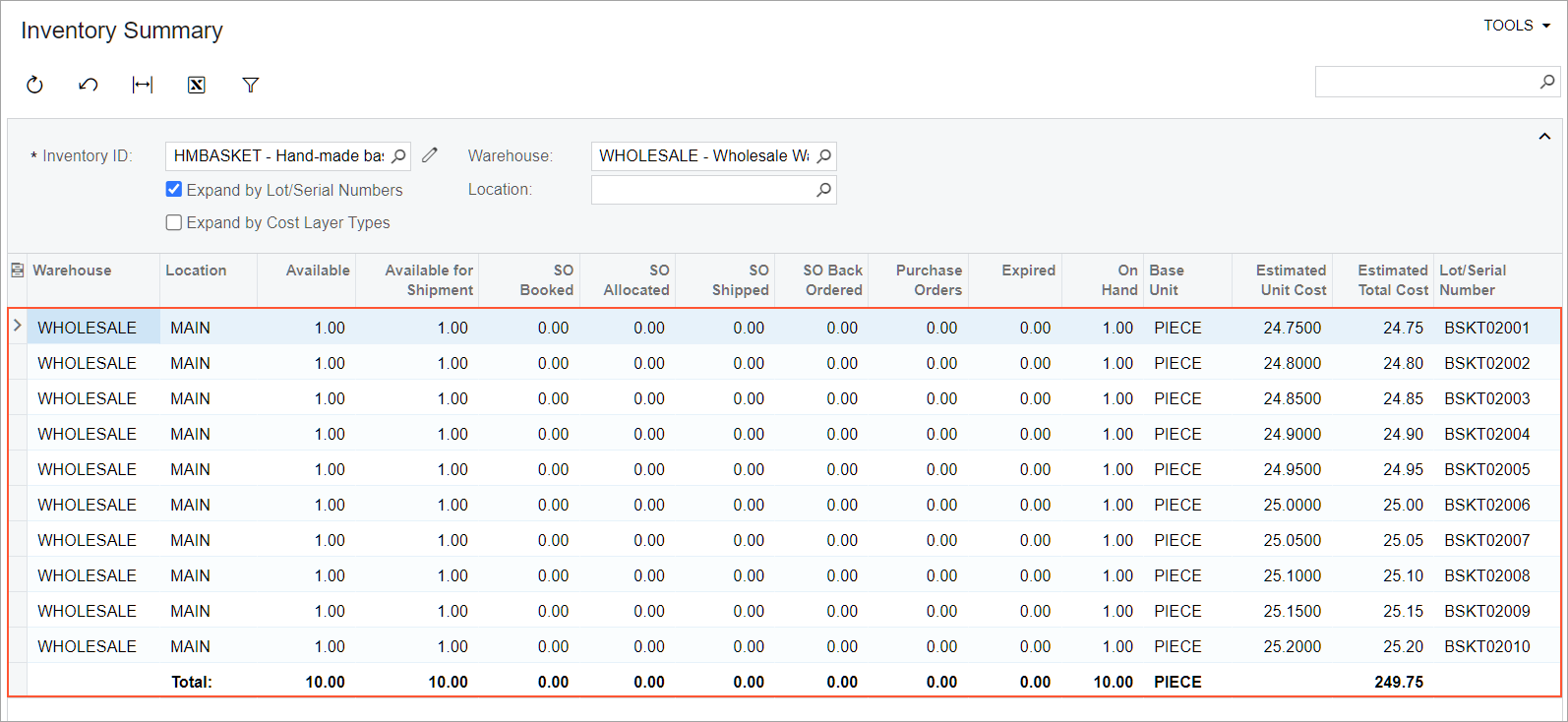
Task: Sort by the Available column header
Action: coord(317,271)
